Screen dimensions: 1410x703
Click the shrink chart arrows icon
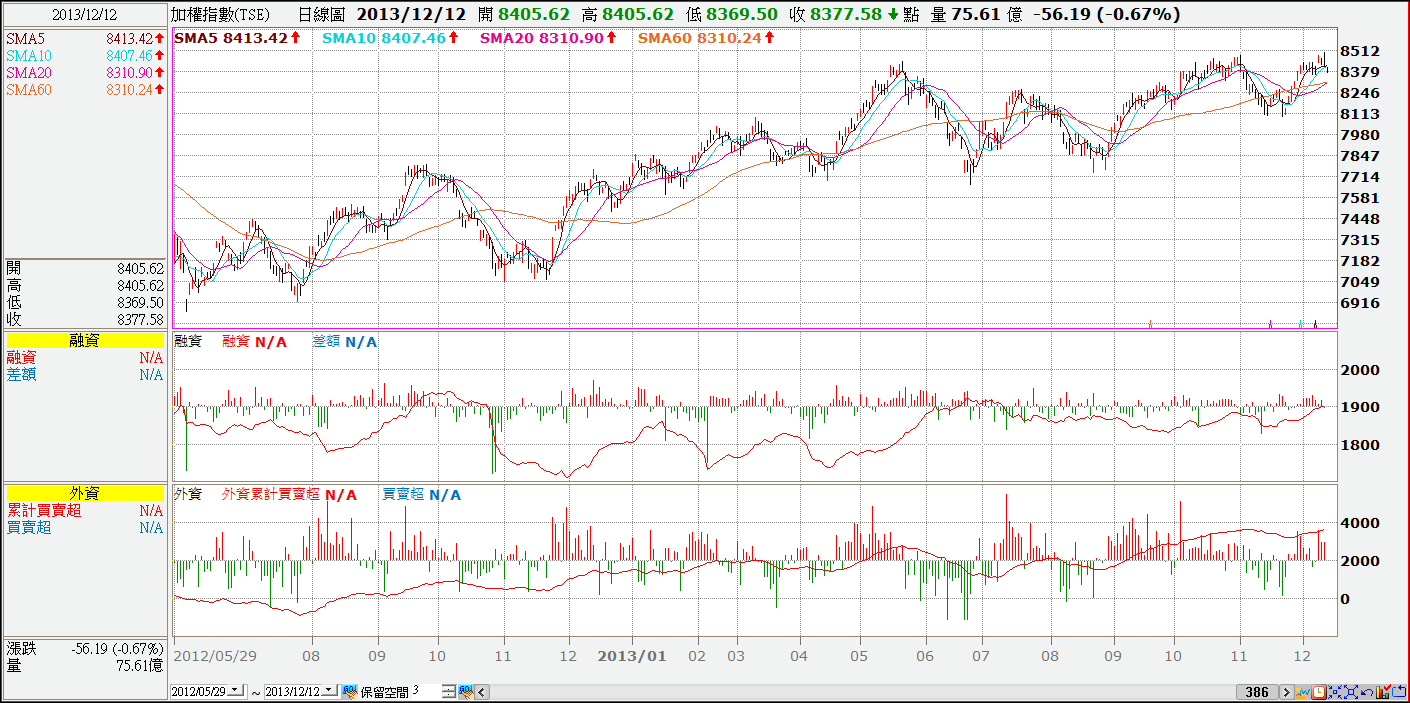(1335, 692)
